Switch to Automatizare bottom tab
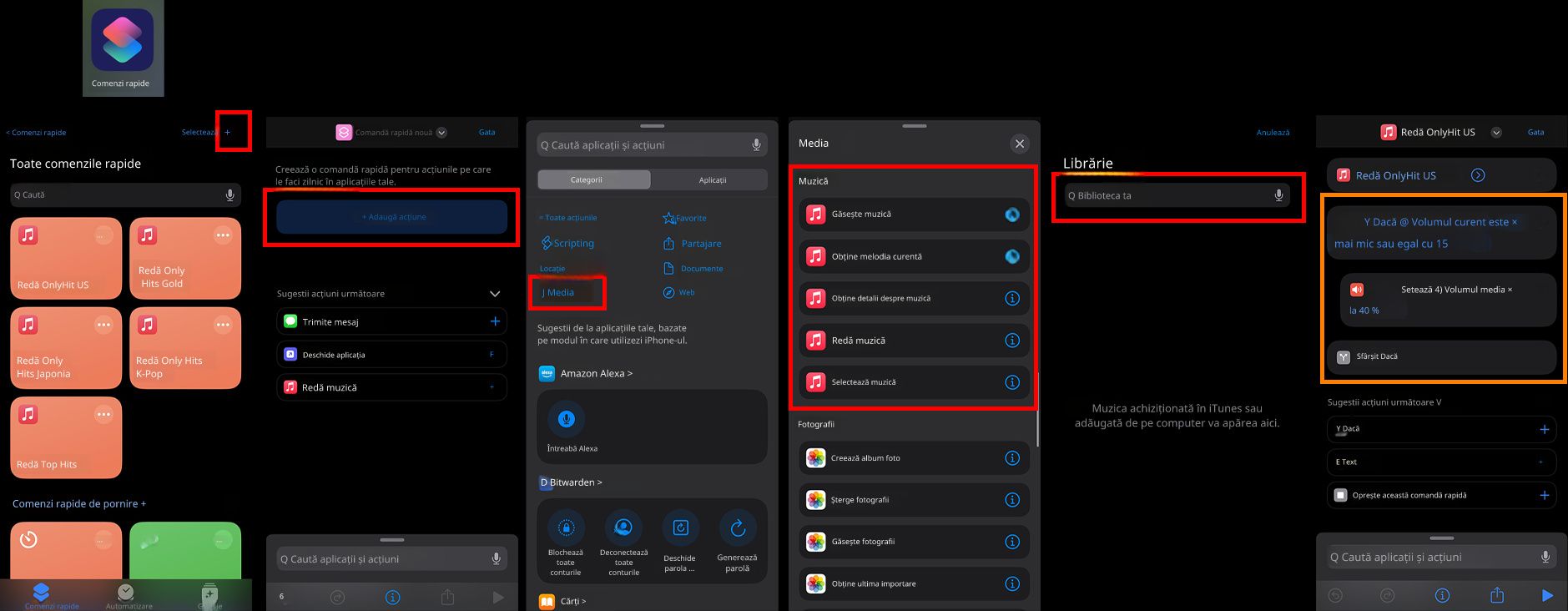This screenshot has width=1568, height=611. (x=129, y=596)
